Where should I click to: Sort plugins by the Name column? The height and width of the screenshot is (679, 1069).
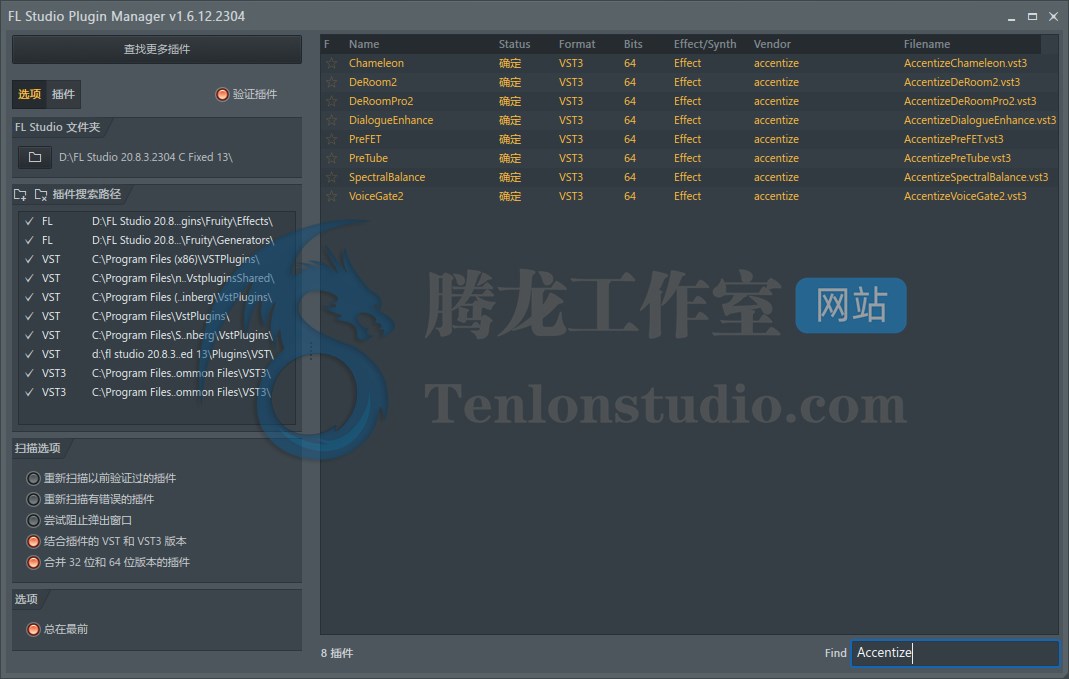pyautogui.click(x=364, y=44)
